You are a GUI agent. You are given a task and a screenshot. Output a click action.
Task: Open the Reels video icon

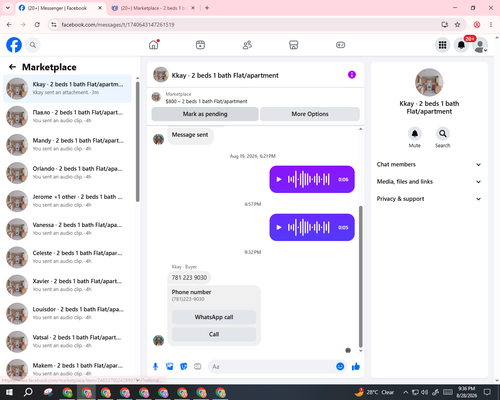point(200,45)
